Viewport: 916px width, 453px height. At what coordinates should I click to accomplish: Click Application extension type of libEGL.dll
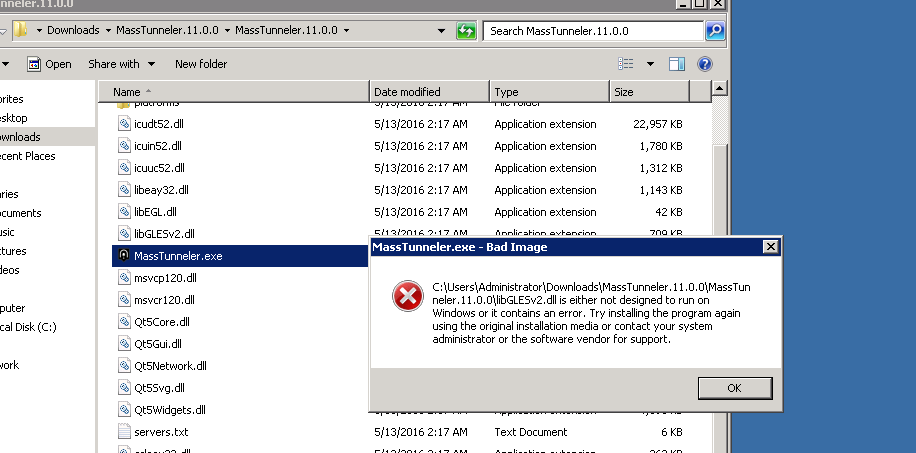tap(545, 212)
